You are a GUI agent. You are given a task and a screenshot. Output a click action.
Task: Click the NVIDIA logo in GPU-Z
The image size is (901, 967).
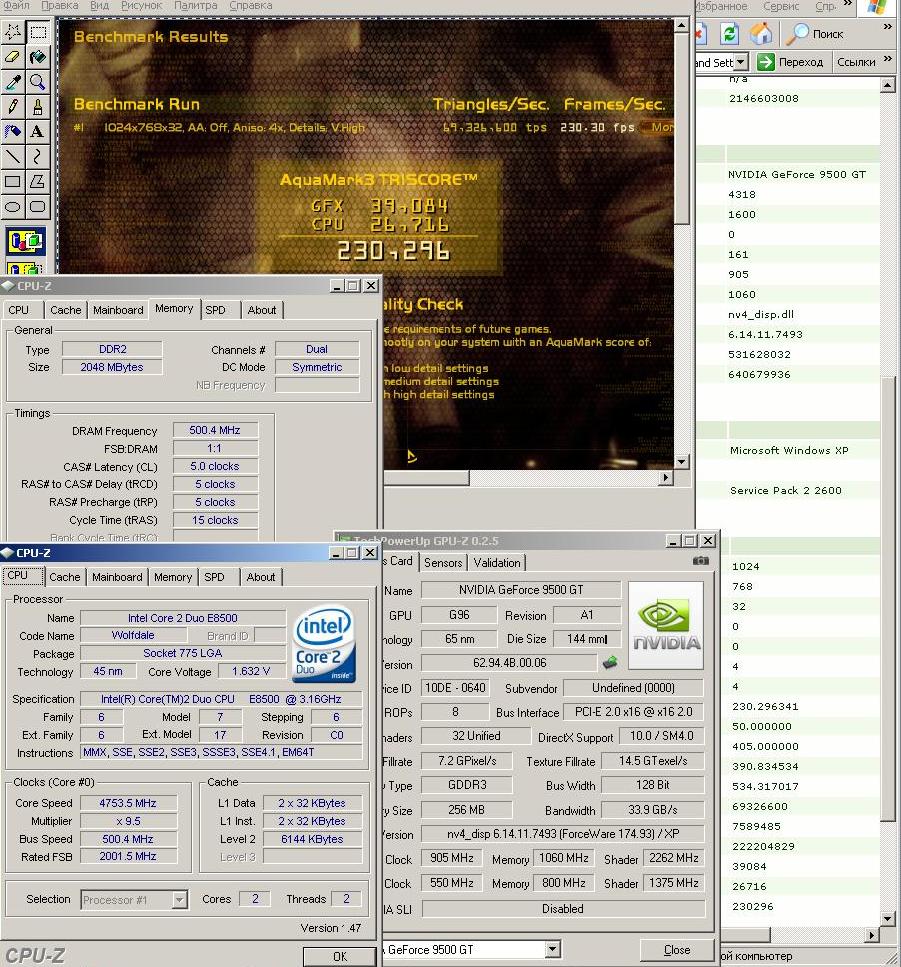point(665,625)
